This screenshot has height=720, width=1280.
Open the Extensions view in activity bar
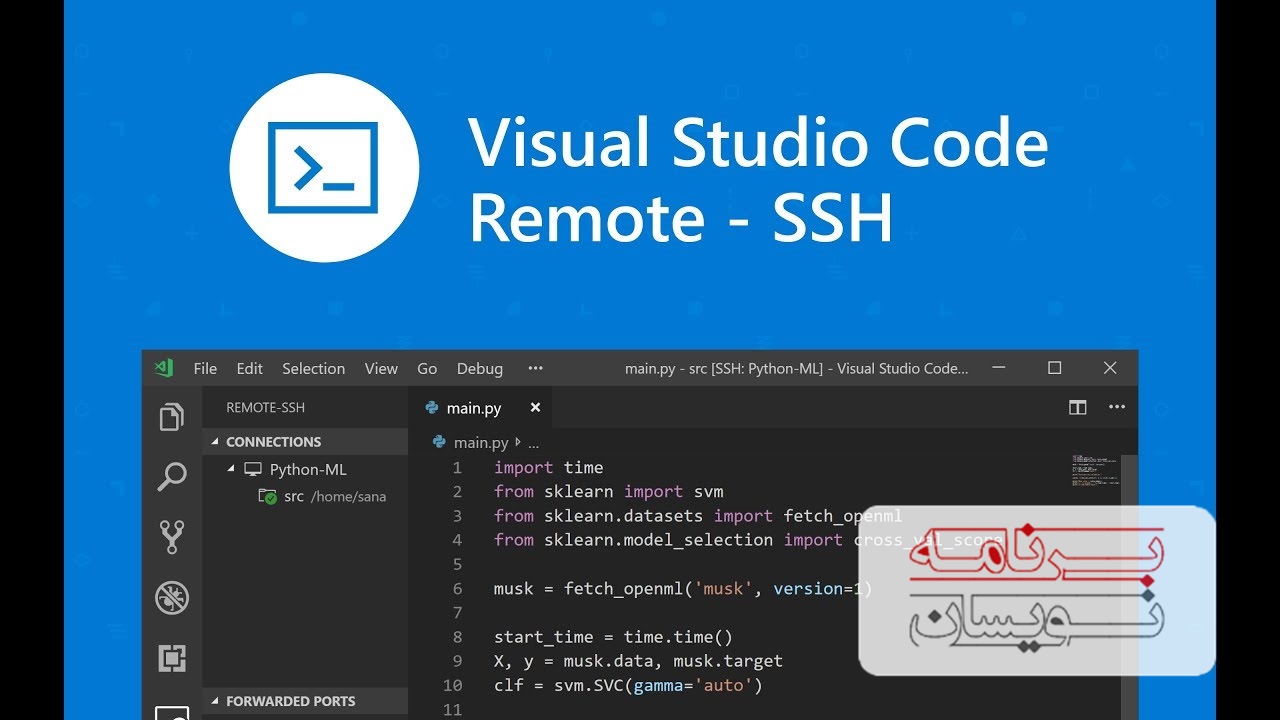(x=172, y=659)
